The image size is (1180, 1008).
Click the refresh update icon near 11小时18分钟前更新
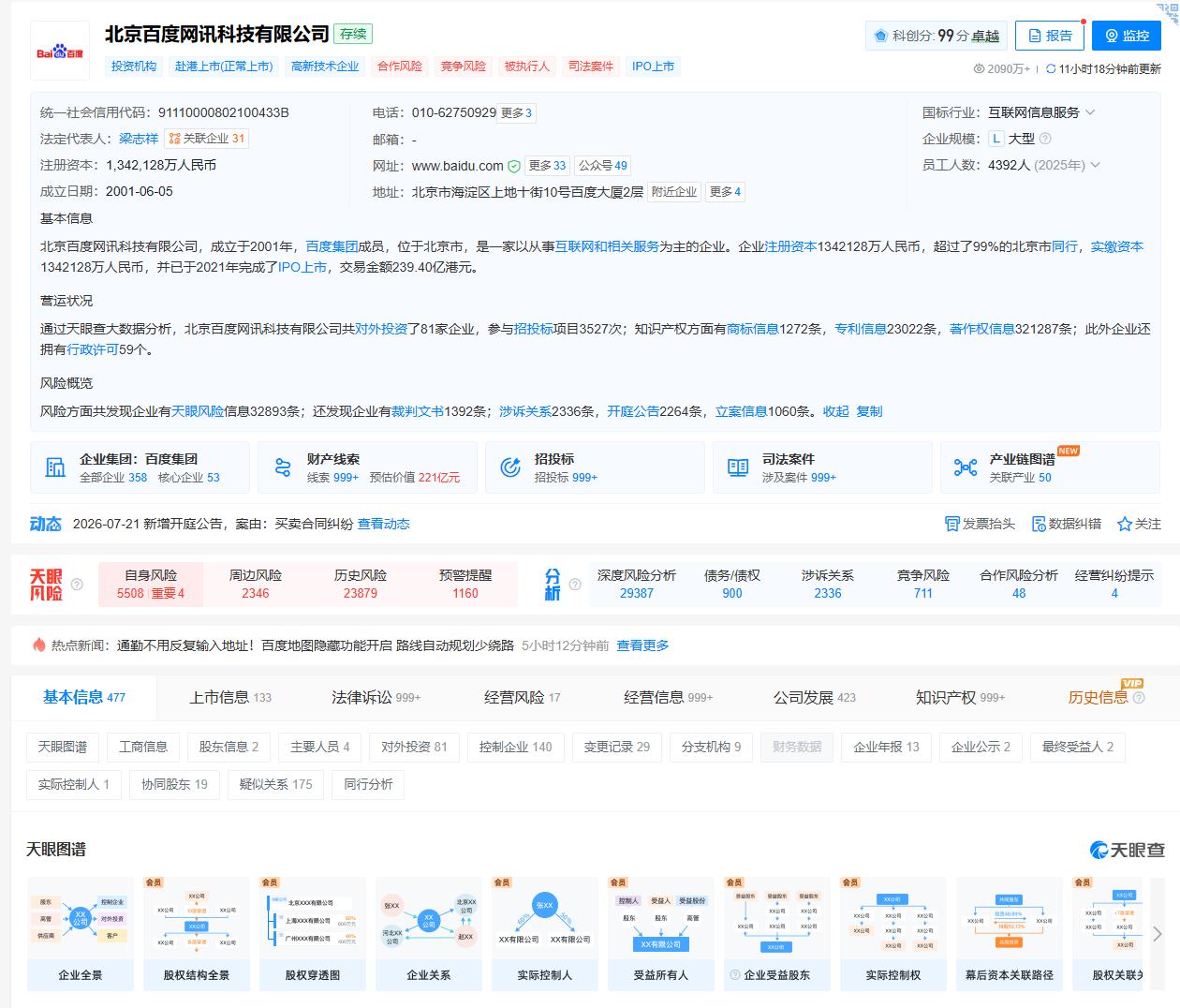[x=1051, y=69]
